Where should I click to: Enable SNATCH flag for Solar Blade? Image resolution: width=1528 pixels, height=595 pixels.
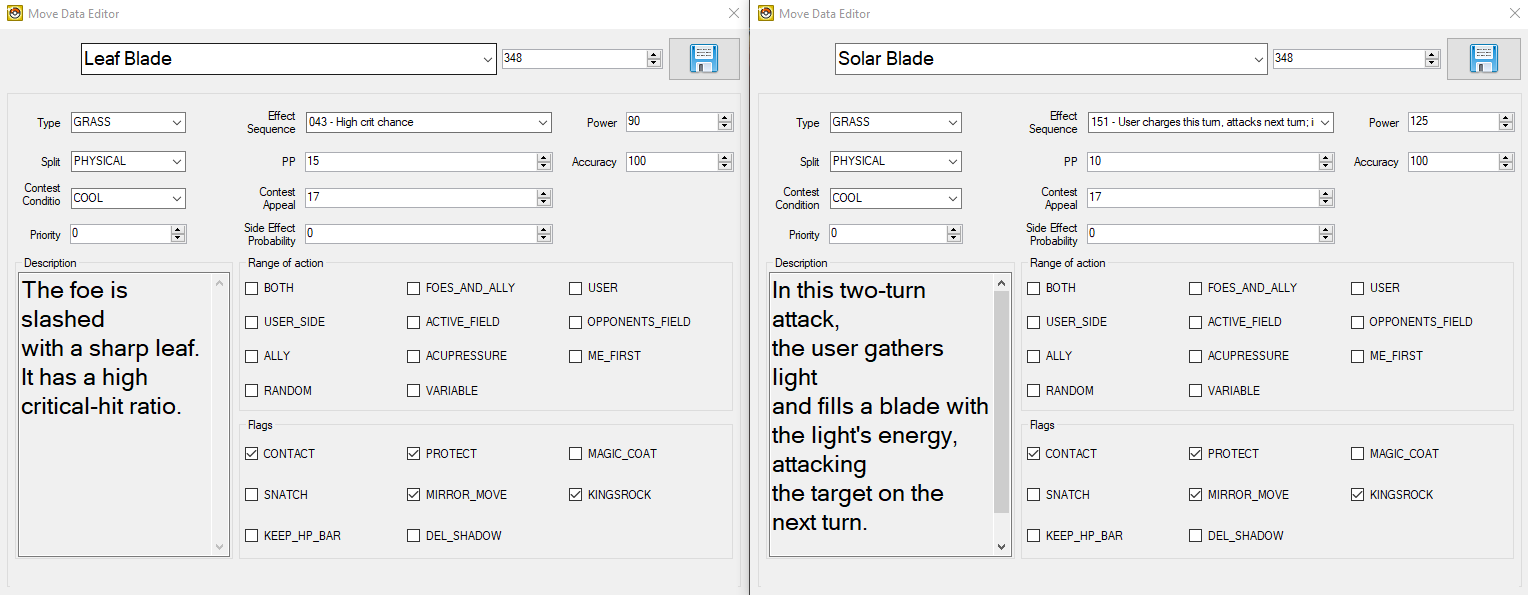pos(1034,495)
